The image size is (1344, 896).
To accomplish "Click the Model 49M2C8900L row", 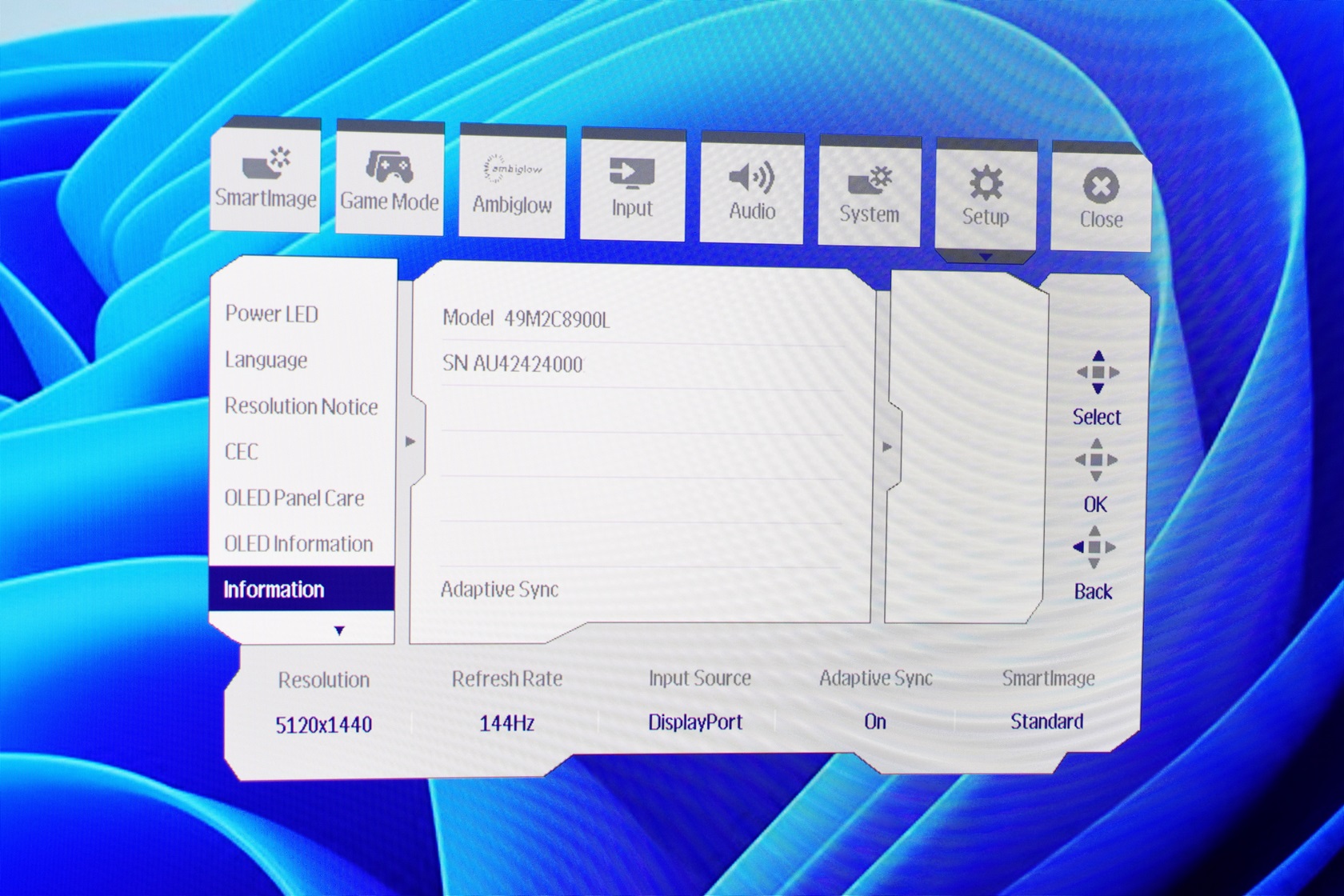I will (x=526, y=319).
